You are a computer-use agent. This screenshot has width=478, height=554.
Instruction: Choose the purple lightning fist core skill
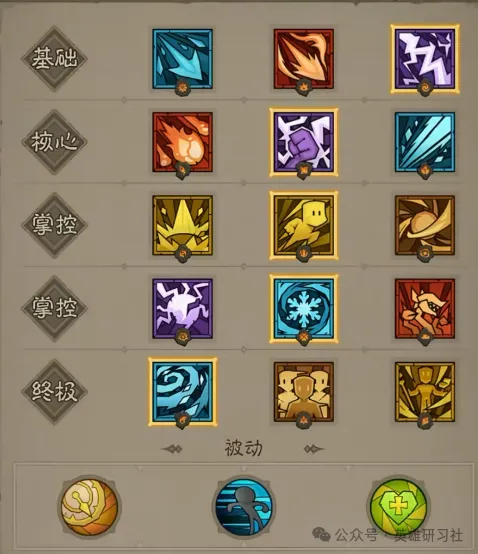(x=304, y=142)
